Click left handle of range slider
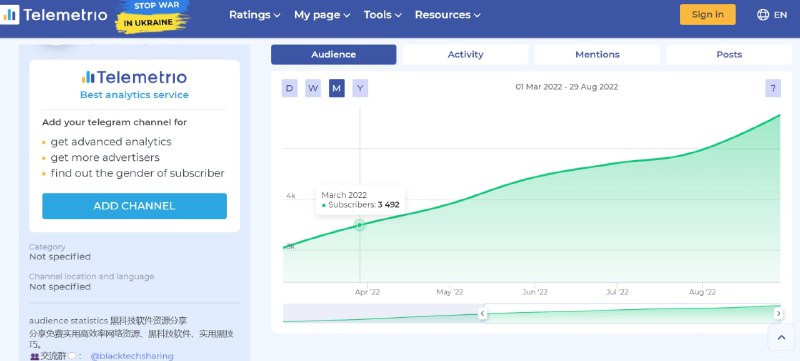The image size is (800, 361). (482, 314)
